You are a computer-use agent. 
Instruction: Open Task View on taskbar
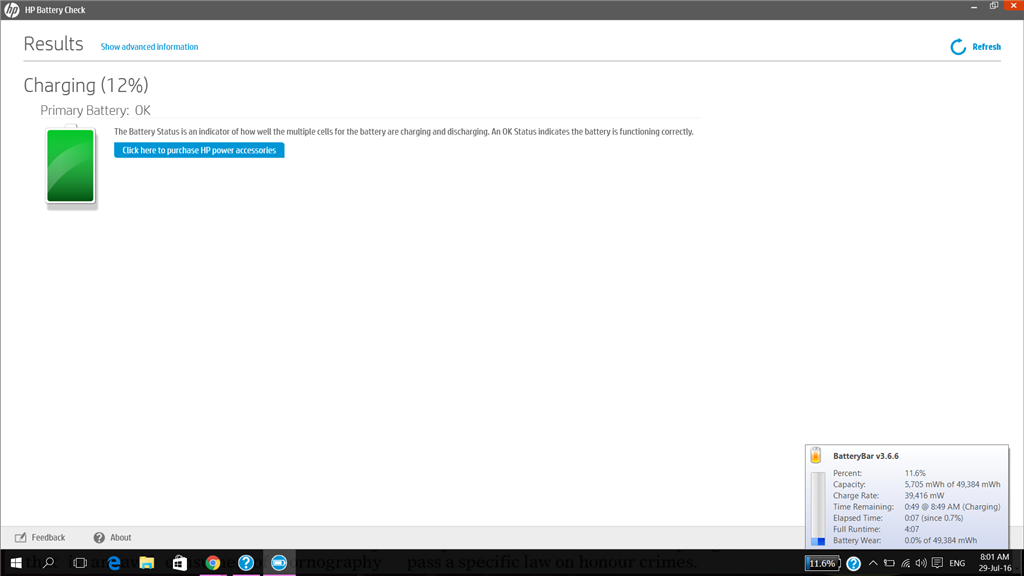tap(80, 563)
